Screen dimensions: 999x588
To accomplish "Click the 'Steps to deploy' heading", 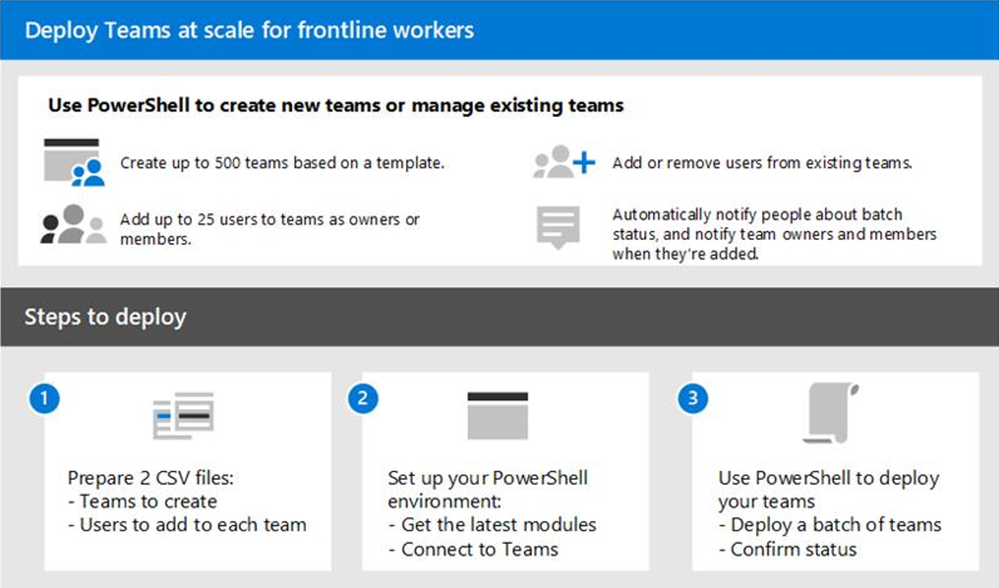I will [105, 317].
